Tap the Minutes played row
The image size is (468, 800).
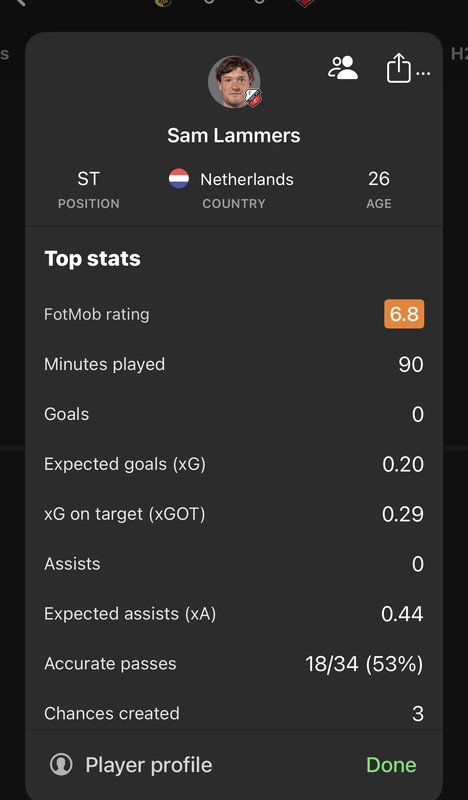pos(234,364)
